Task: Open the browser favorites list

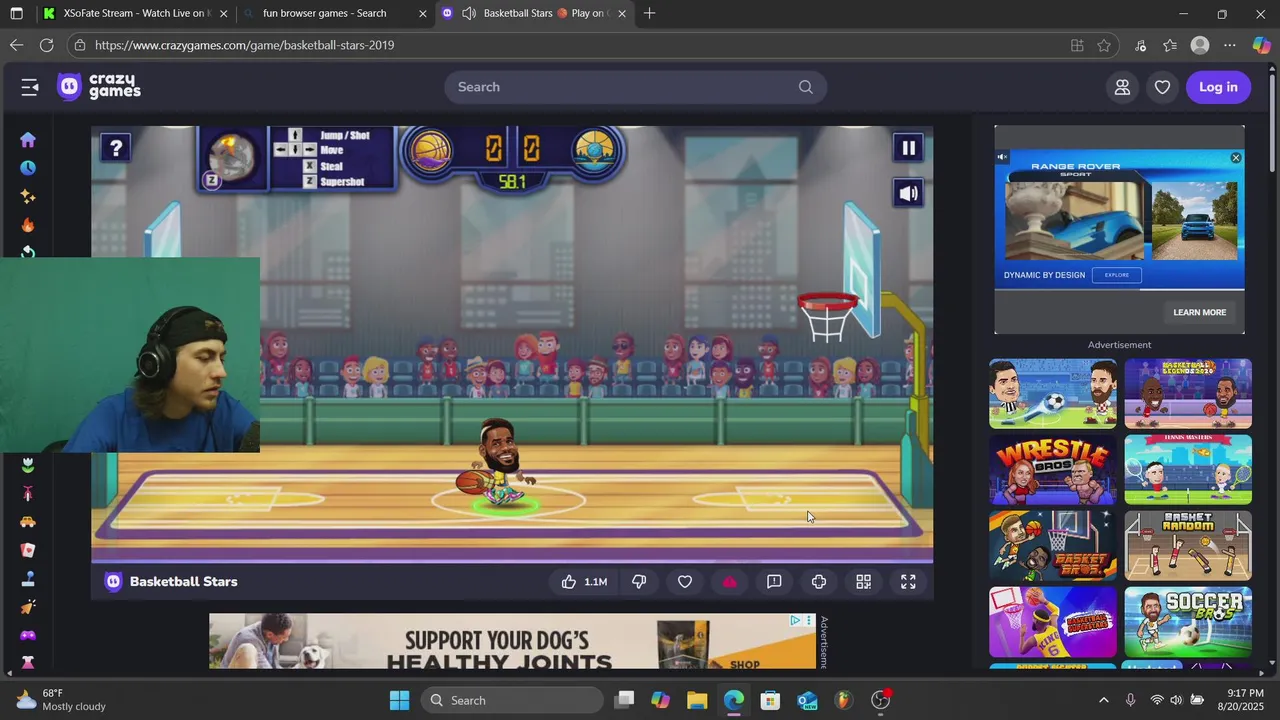Action: (1170, 45)
